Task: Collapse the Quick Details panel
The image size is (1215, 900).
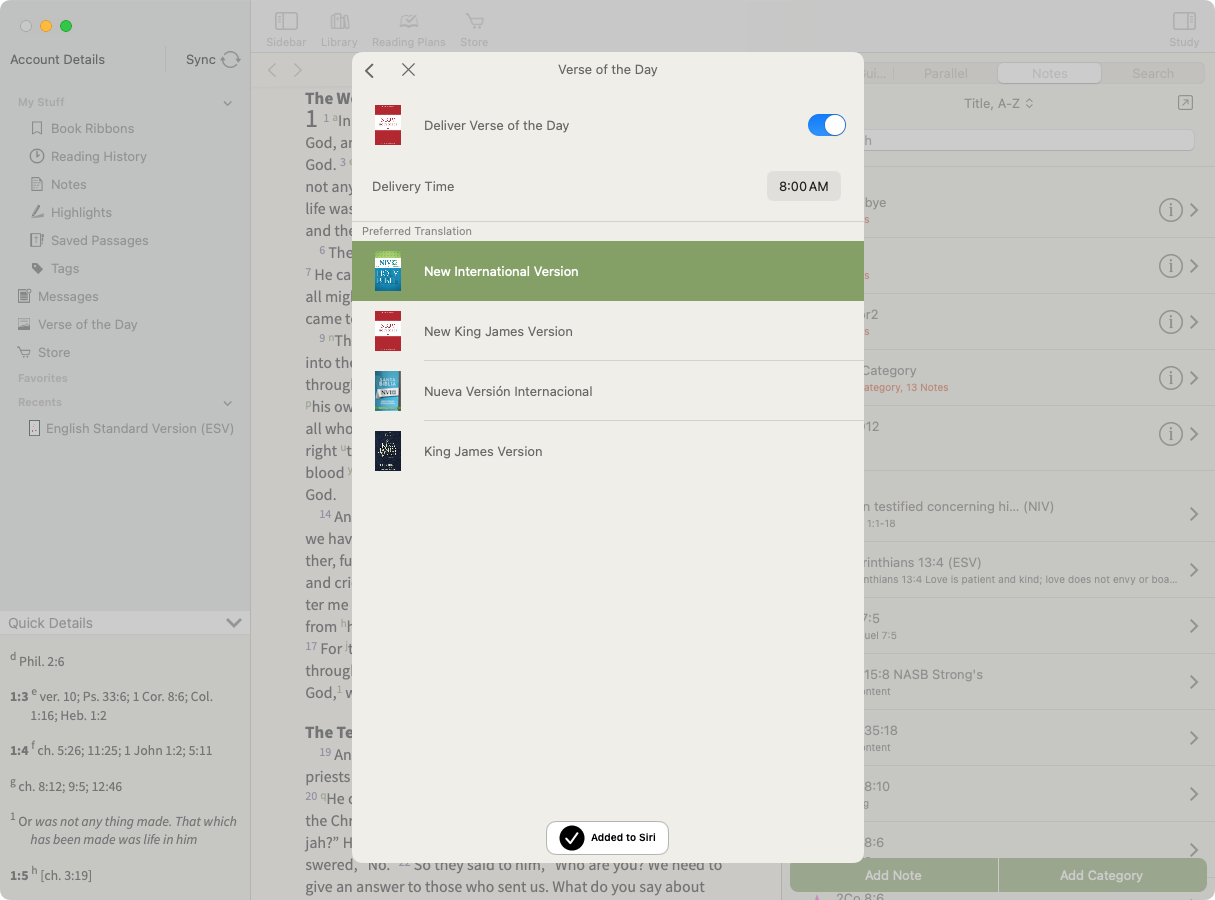Action: tap(234, 623)
